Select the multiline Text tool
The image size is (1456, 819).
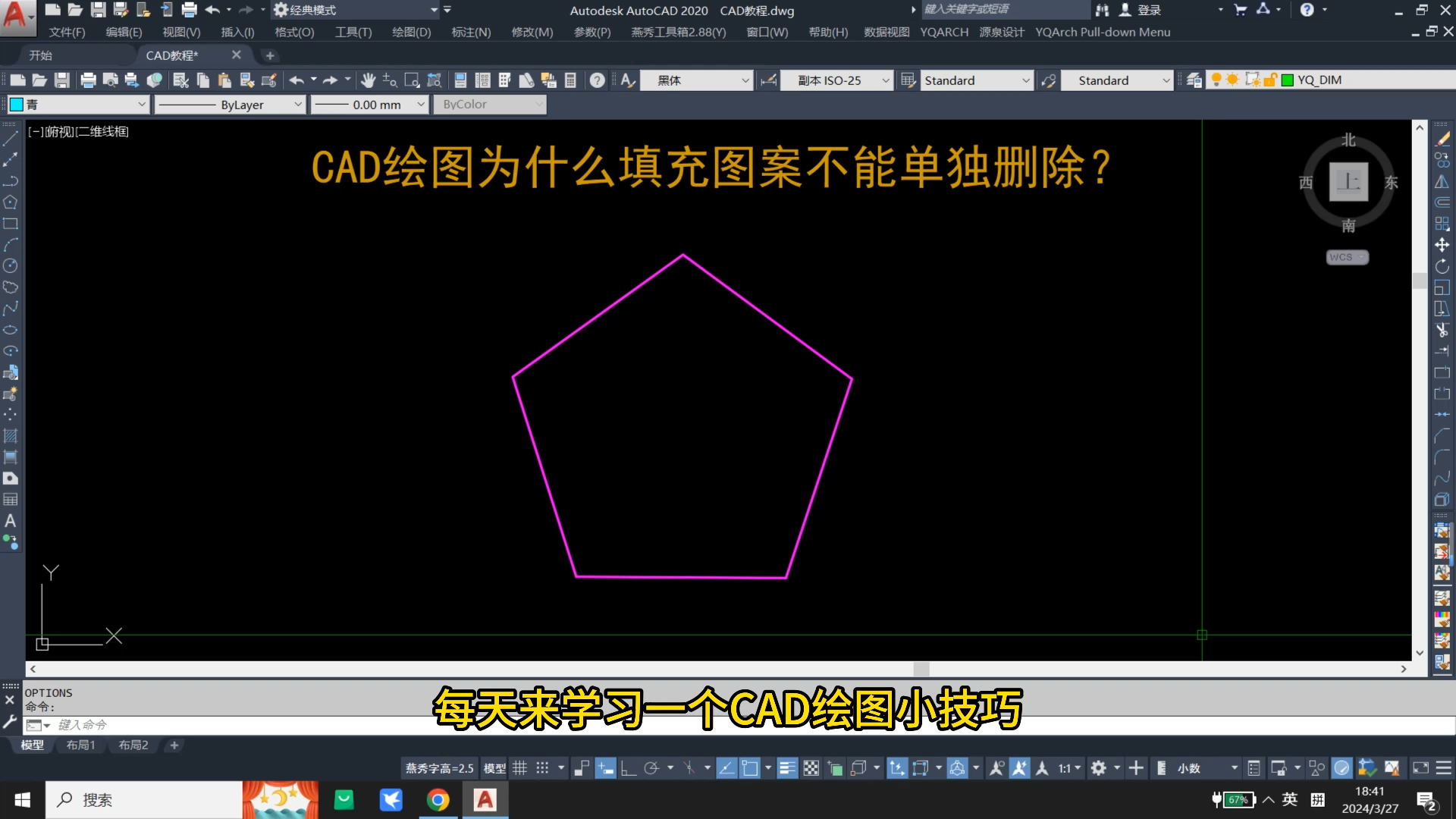[11, 521]
